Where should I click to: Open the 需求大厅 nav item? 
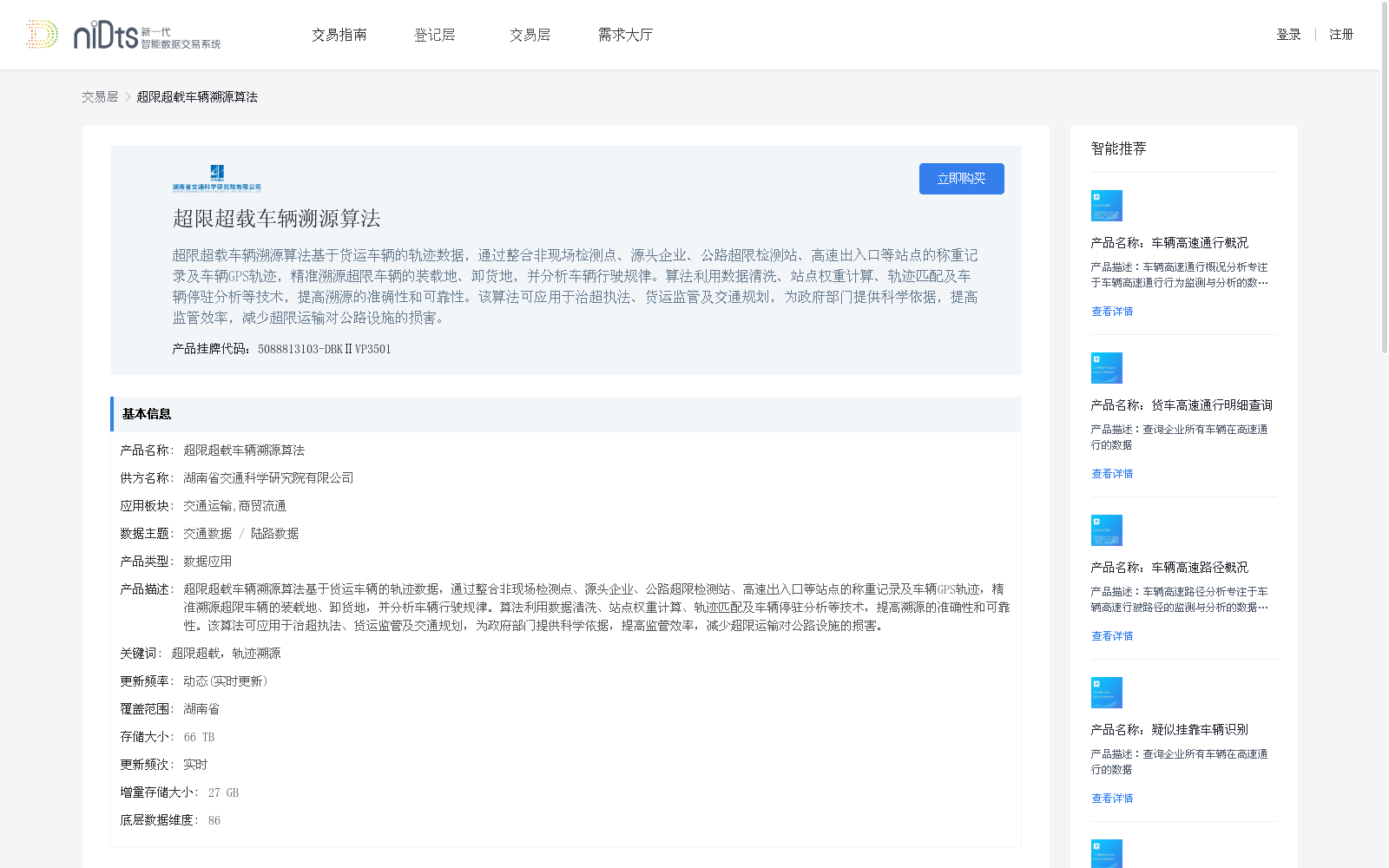[625, 35]
